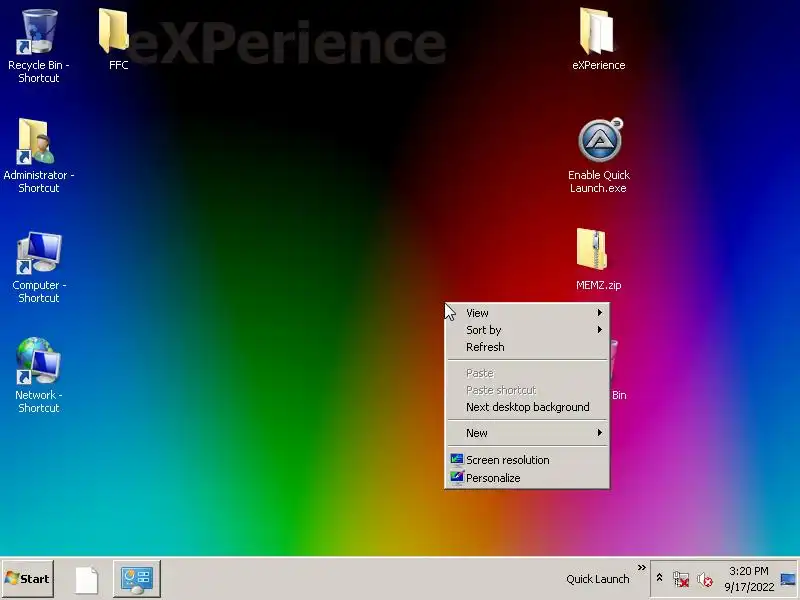
Task: Choose Screen resolution menu item
Action: click(x=527, y=460)
